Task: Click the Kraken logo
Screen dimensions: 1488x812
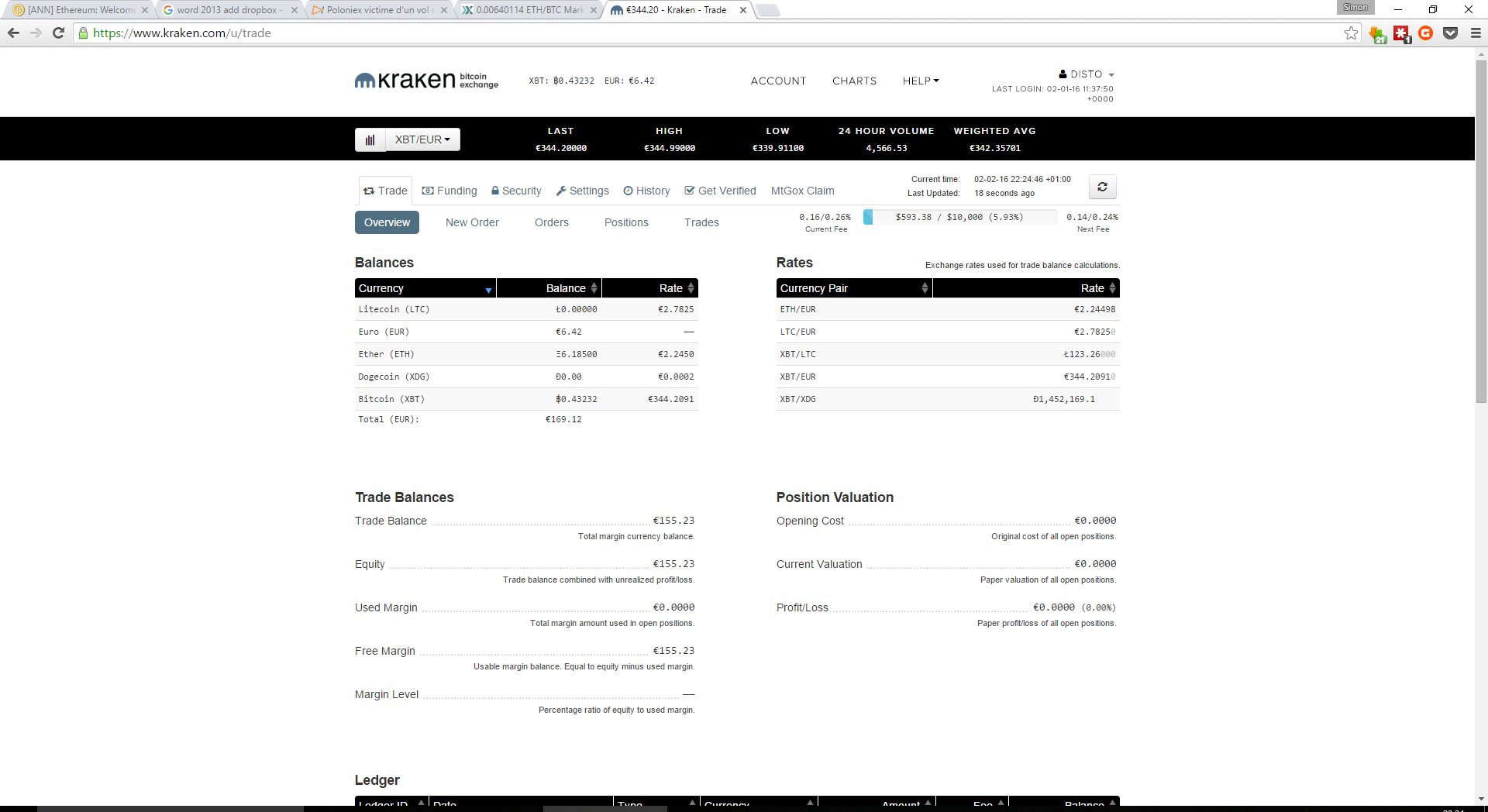Action: pyautogui.click(x=426, y=81)
